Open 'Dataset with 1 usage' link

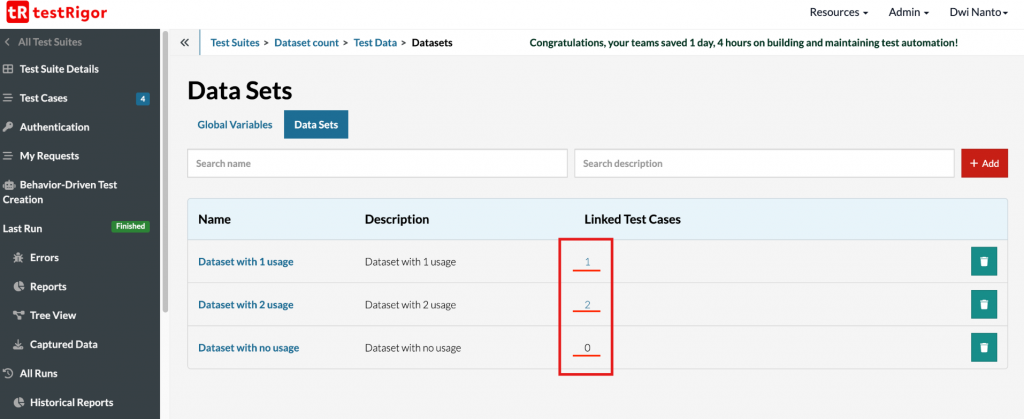245,262
